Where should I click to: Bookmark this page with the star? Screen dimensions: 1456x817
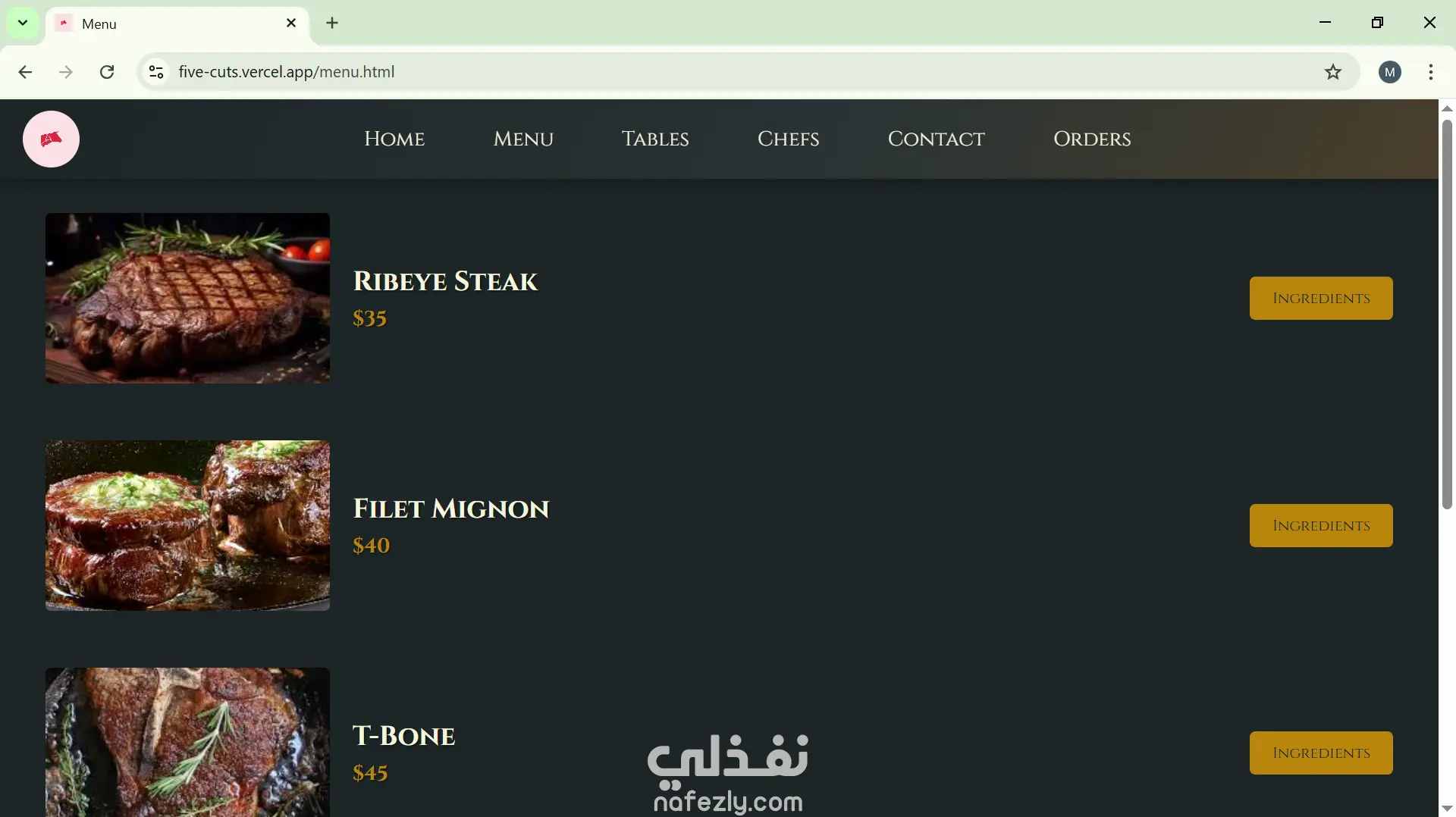pyautogui.click(x=1333, y=72)
